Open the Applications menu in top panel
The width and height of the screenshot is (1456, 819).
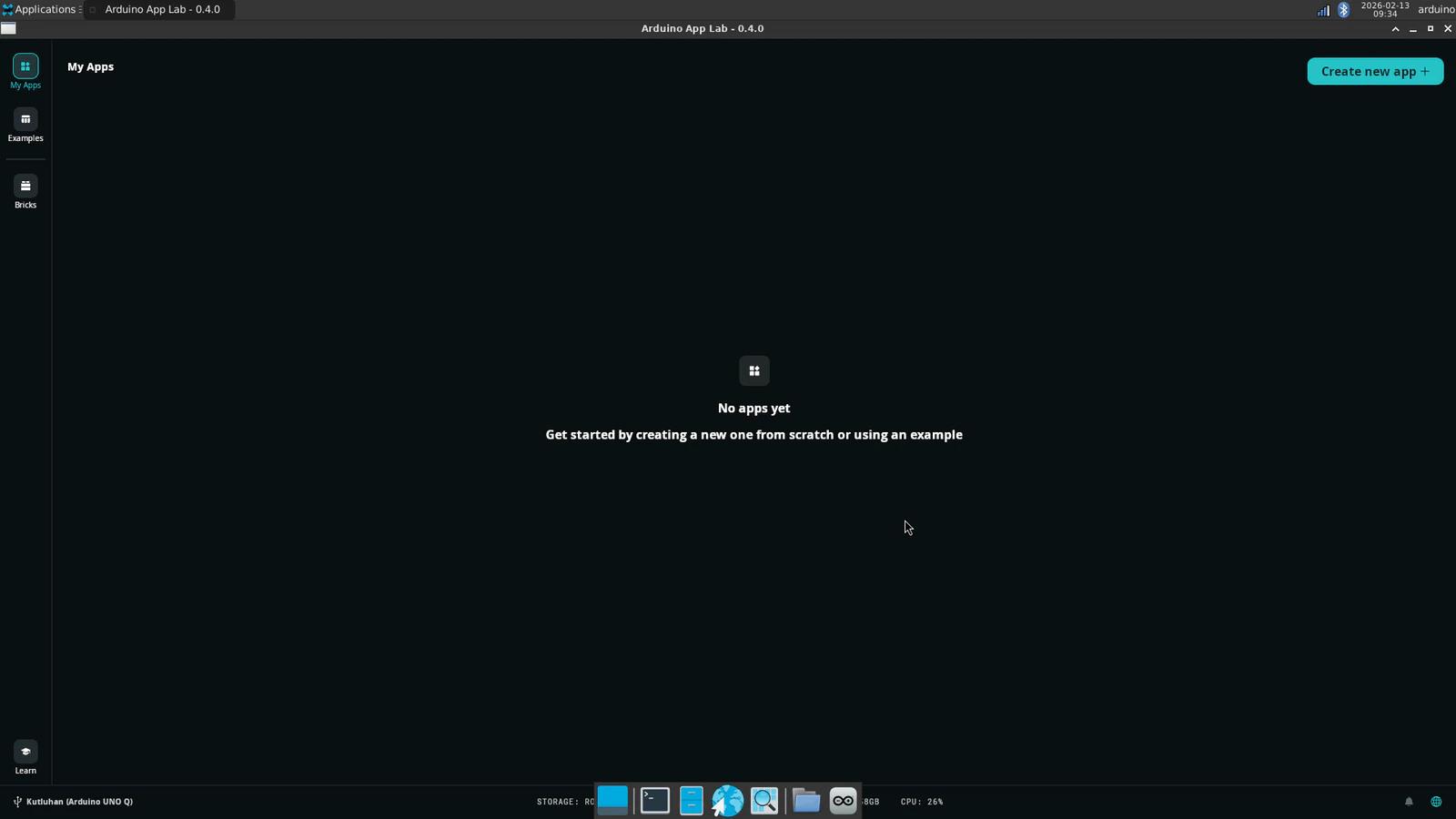41,9
